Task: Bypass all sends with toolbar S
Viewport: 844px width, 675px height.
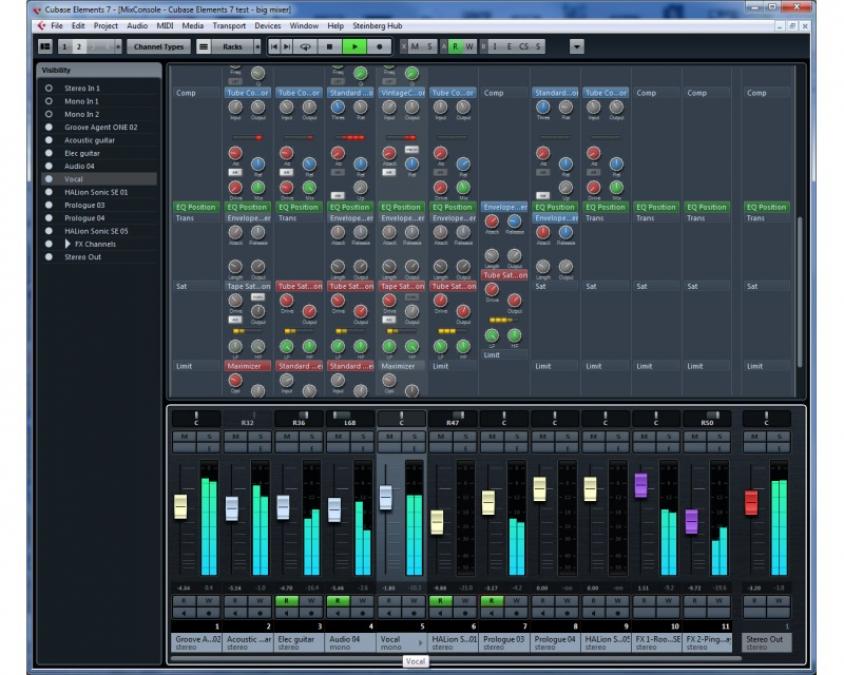Action: [538, 47]
